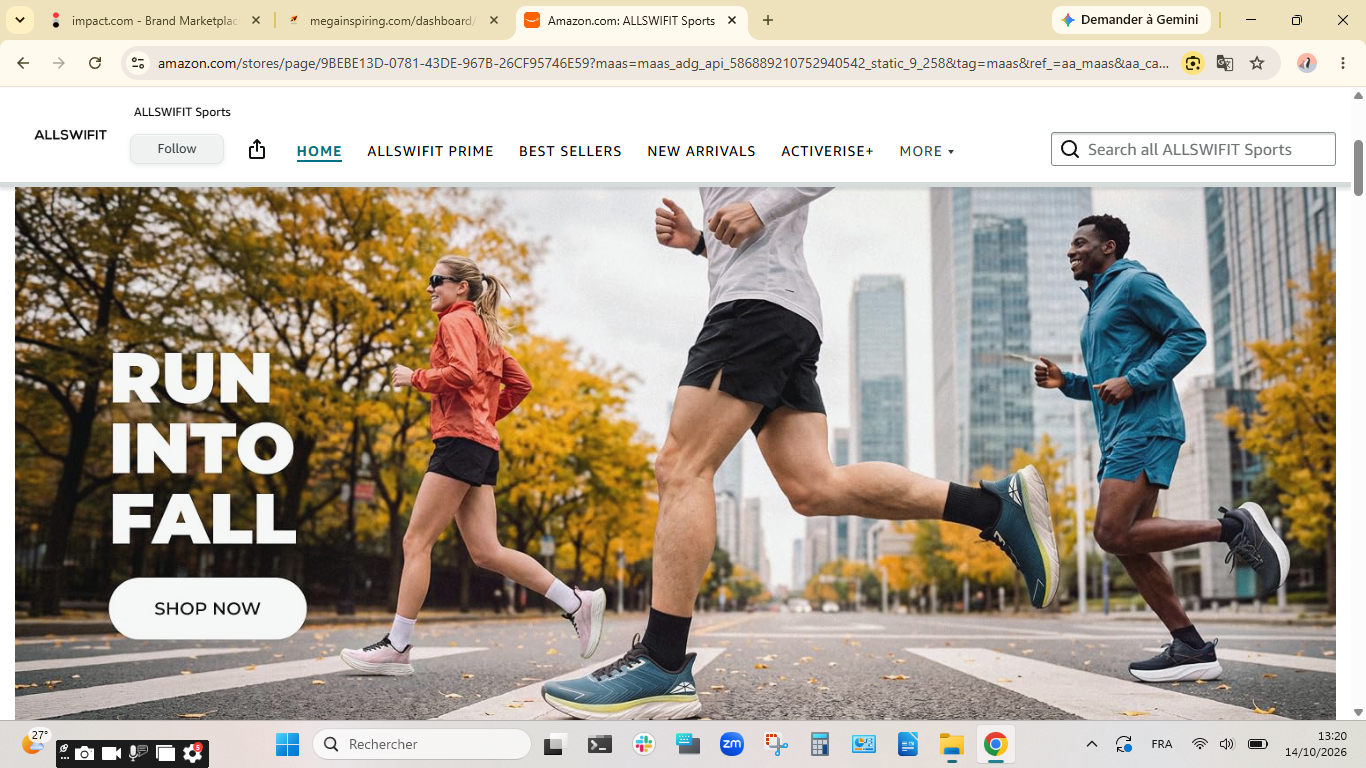The height and width of the screenshot is (768, 1366).
Task: Open File Explorer from the taskbar
Action: [951, 744]
